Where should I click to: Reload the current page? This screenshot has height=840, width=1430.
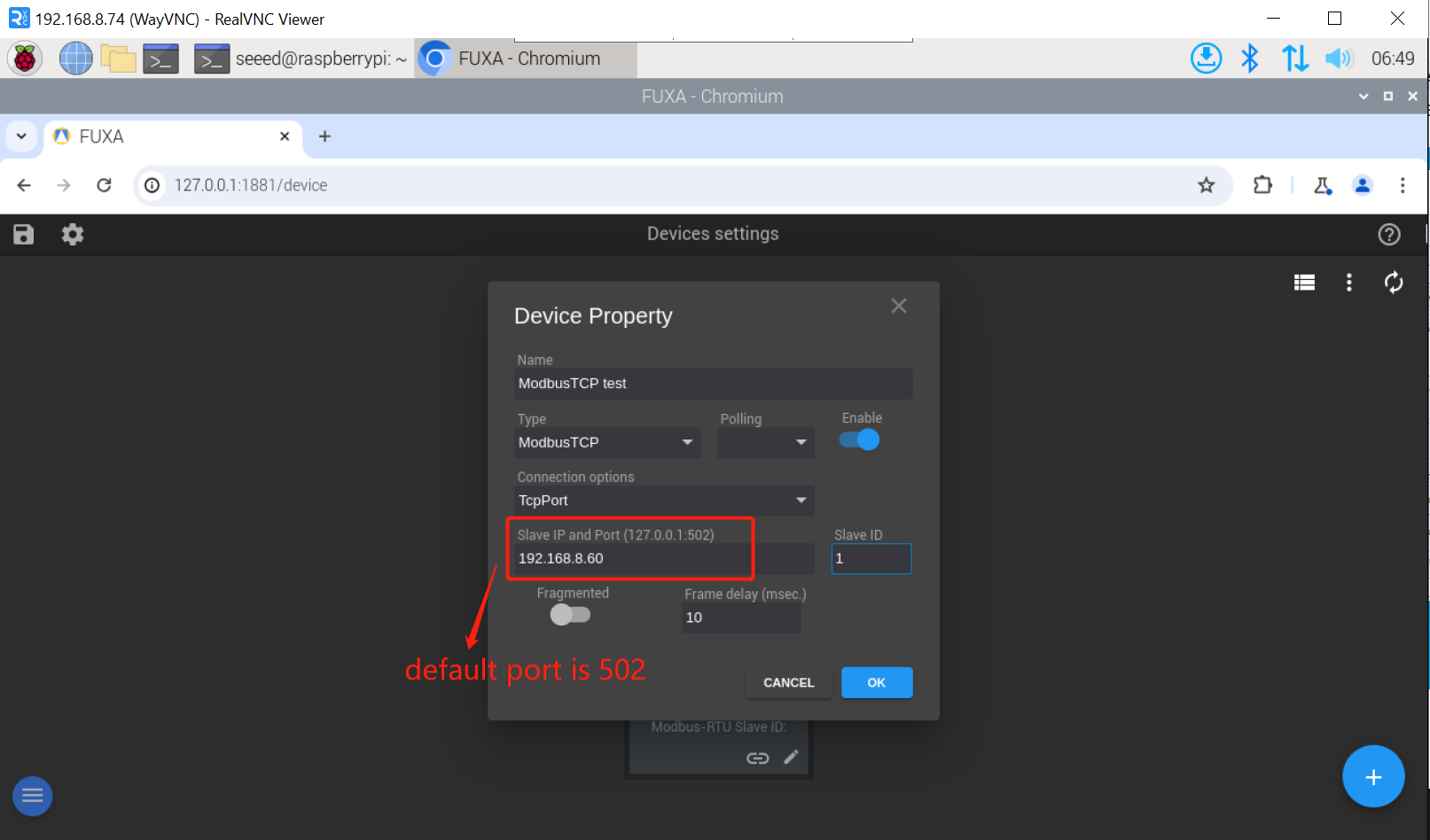click(x=104, y=185)
